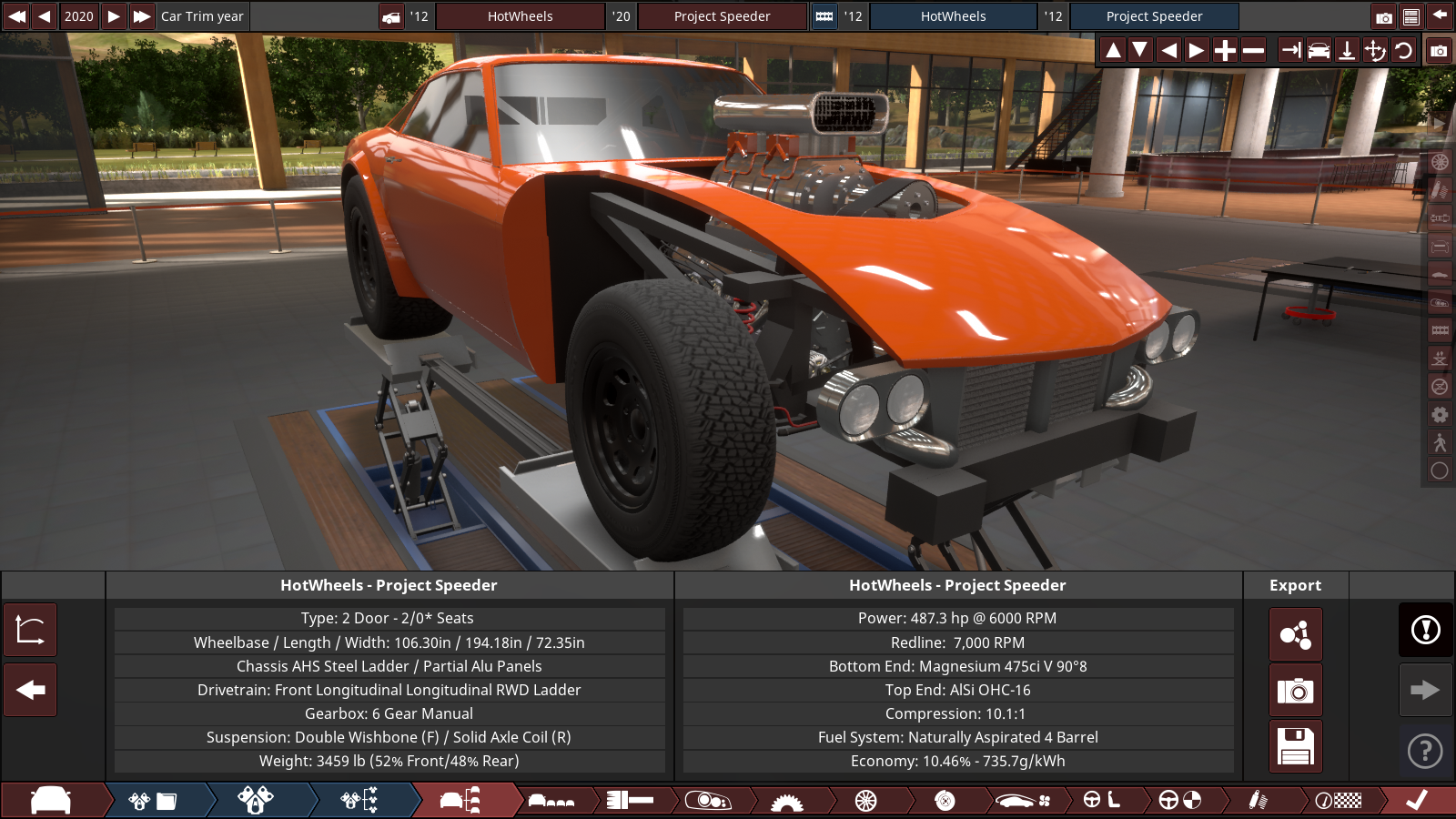The width and height of the screenshot is (1456, 819).
Task: Click the camera icon in the top bar
Action: coord(1384,16)
